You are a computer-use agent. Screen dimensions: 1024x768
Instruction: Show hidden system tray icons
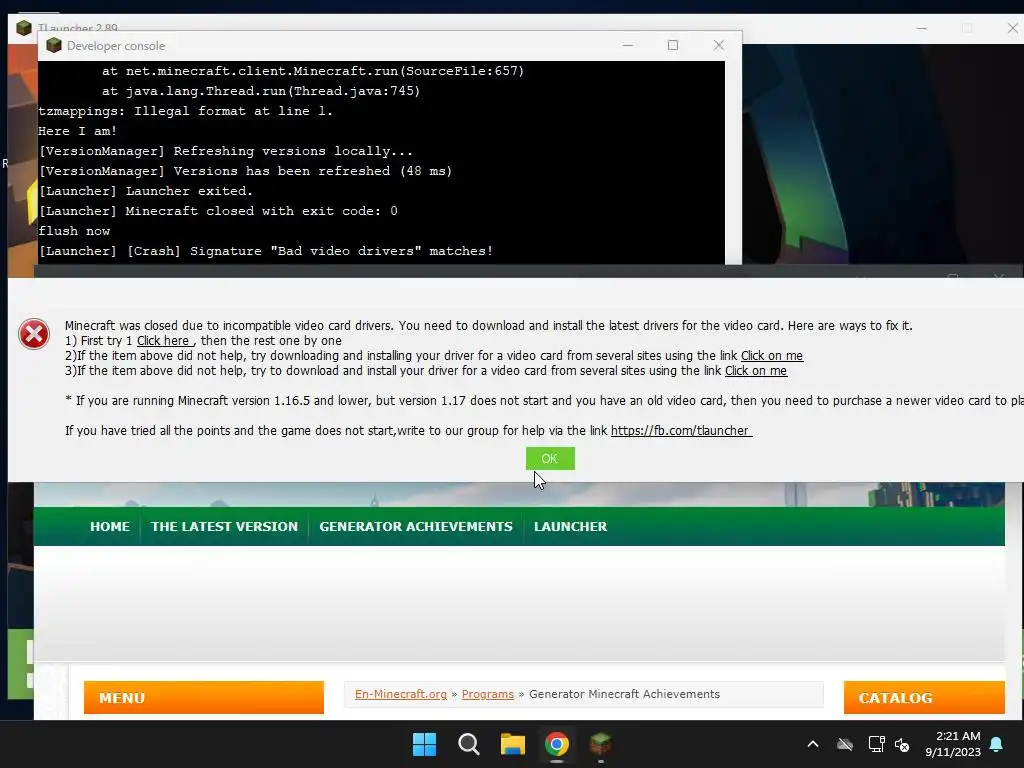(x=813, y=744)
